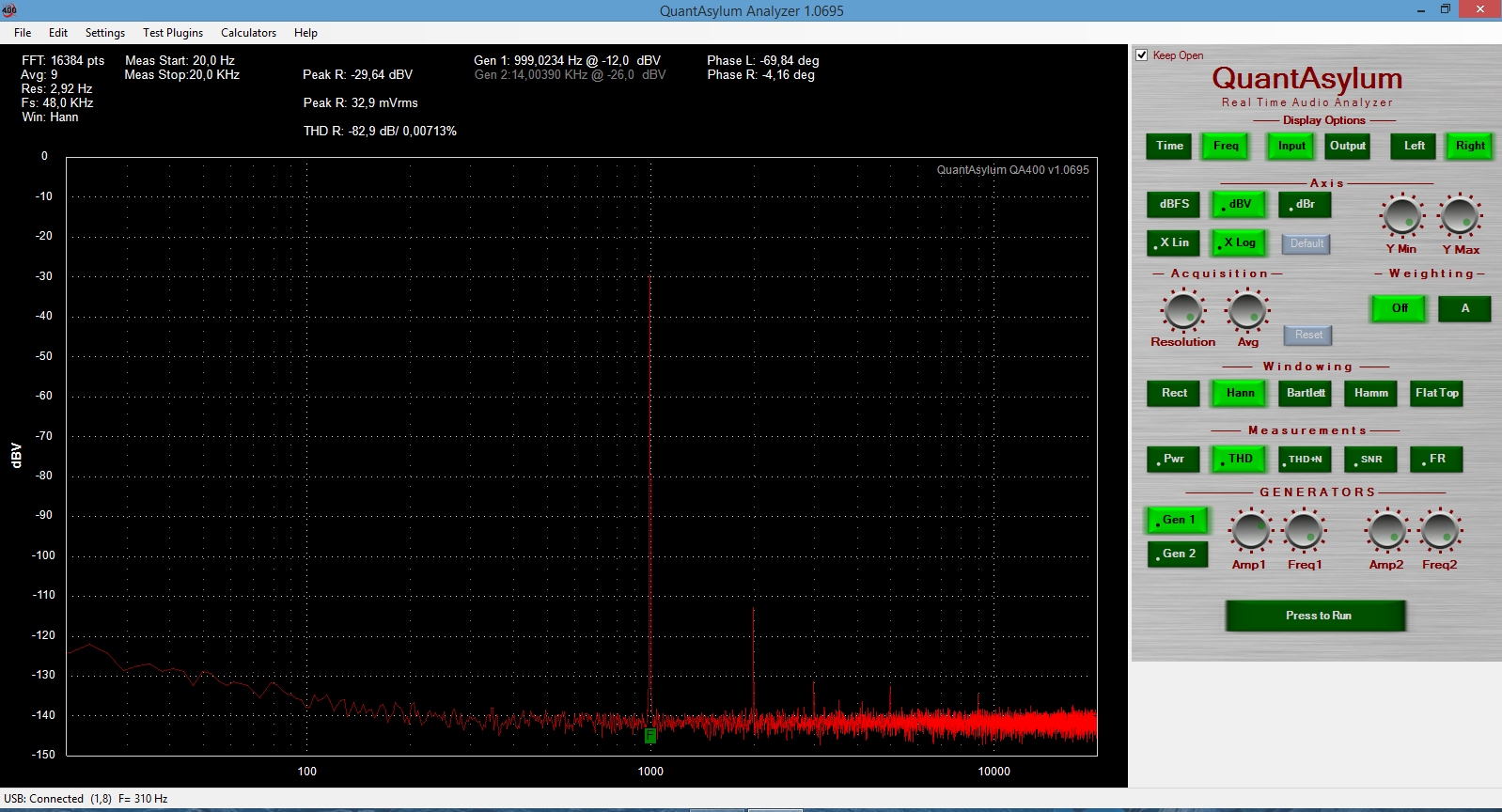Select the Bartlett window function
Image resolution: width=1502 pixels, height=812 pixels.
tap(1306, 393)
